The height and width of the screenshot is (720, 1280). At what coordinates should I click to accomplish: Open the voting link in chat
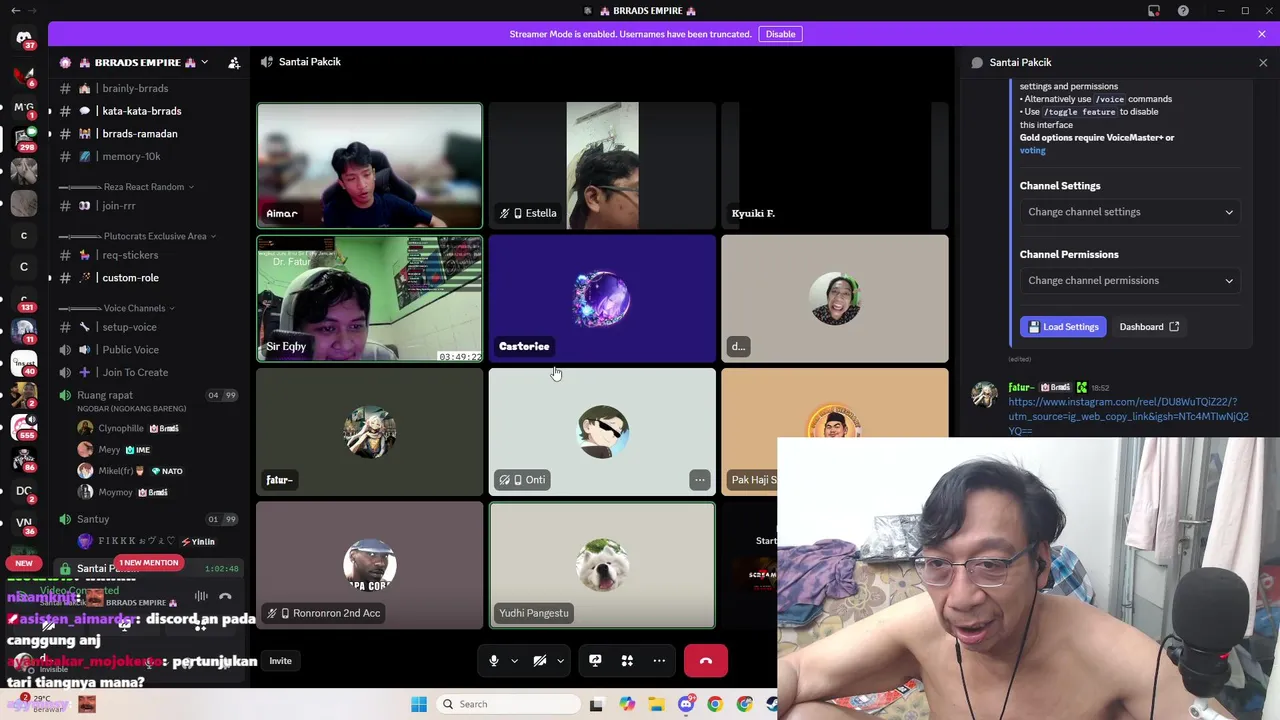pyautogui.click(x=1032, y=150)
